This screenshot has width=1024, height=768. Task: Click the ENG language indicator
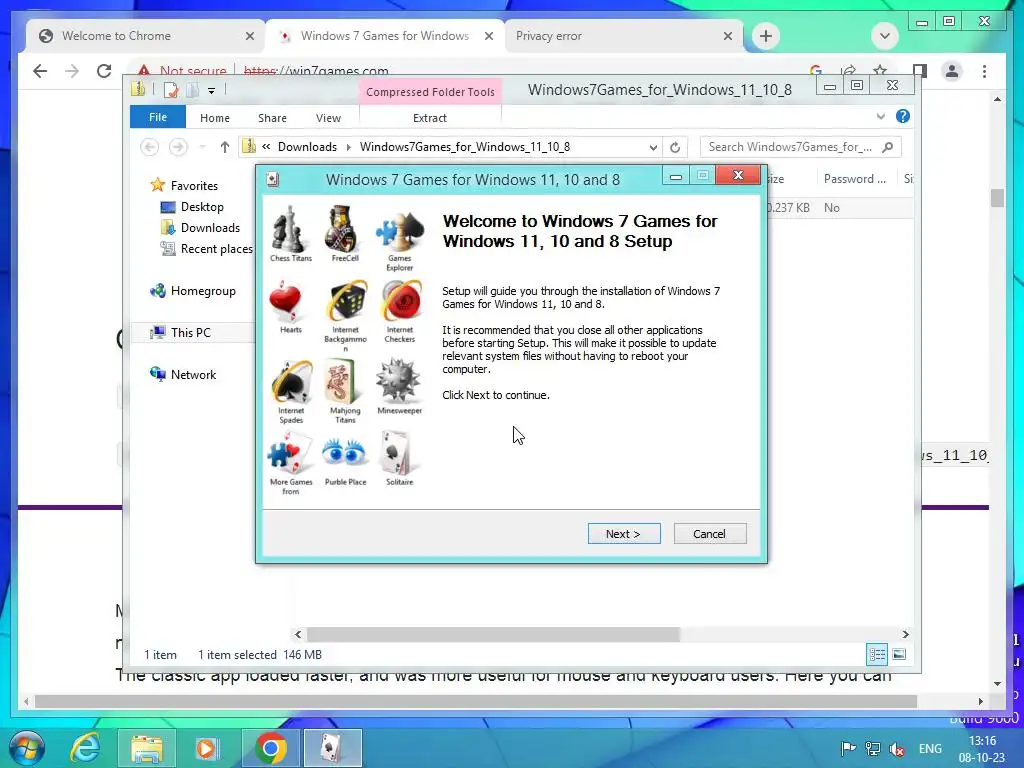[930, 749]
